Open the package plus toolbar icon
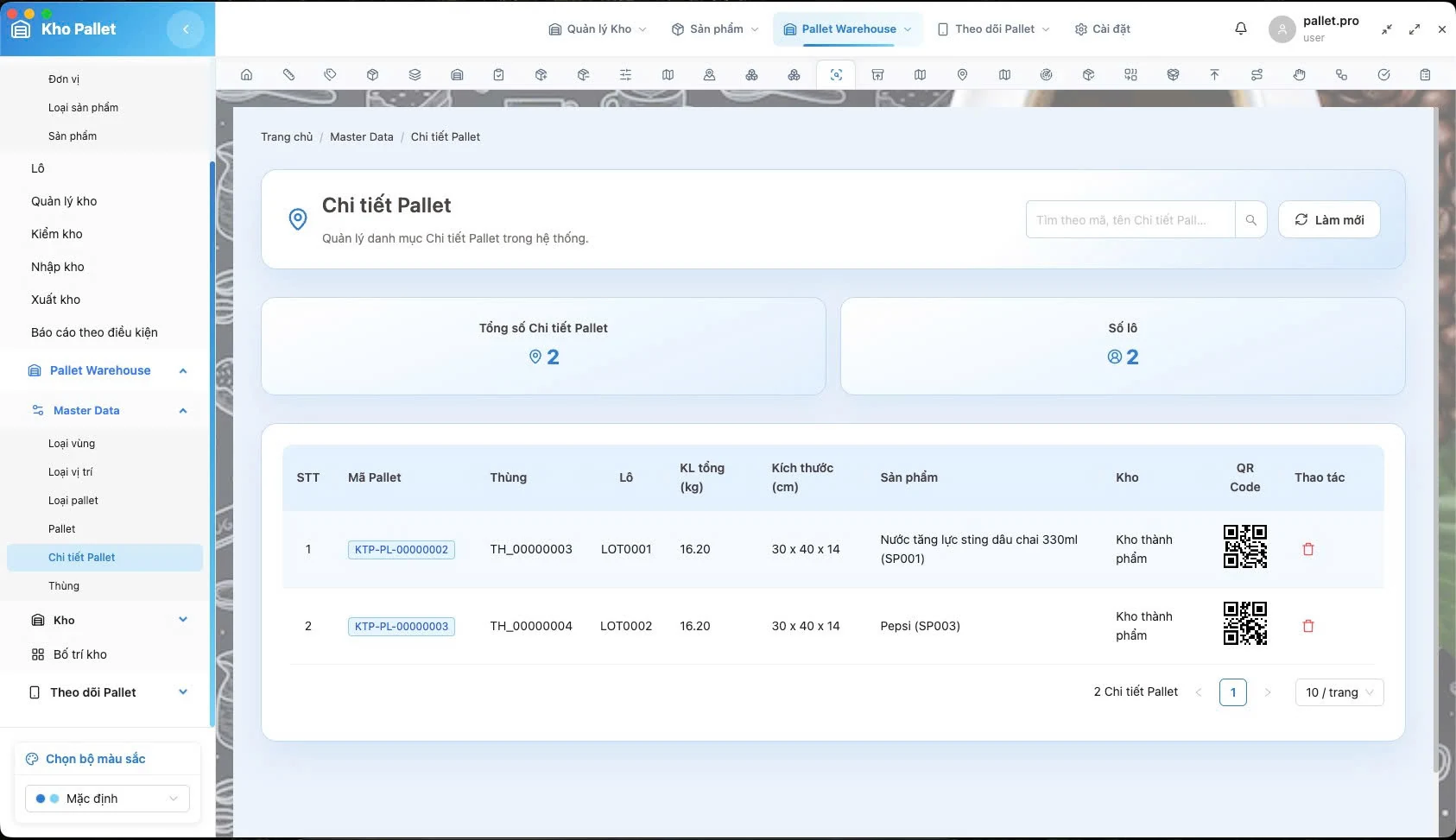 tap(541, 75)
